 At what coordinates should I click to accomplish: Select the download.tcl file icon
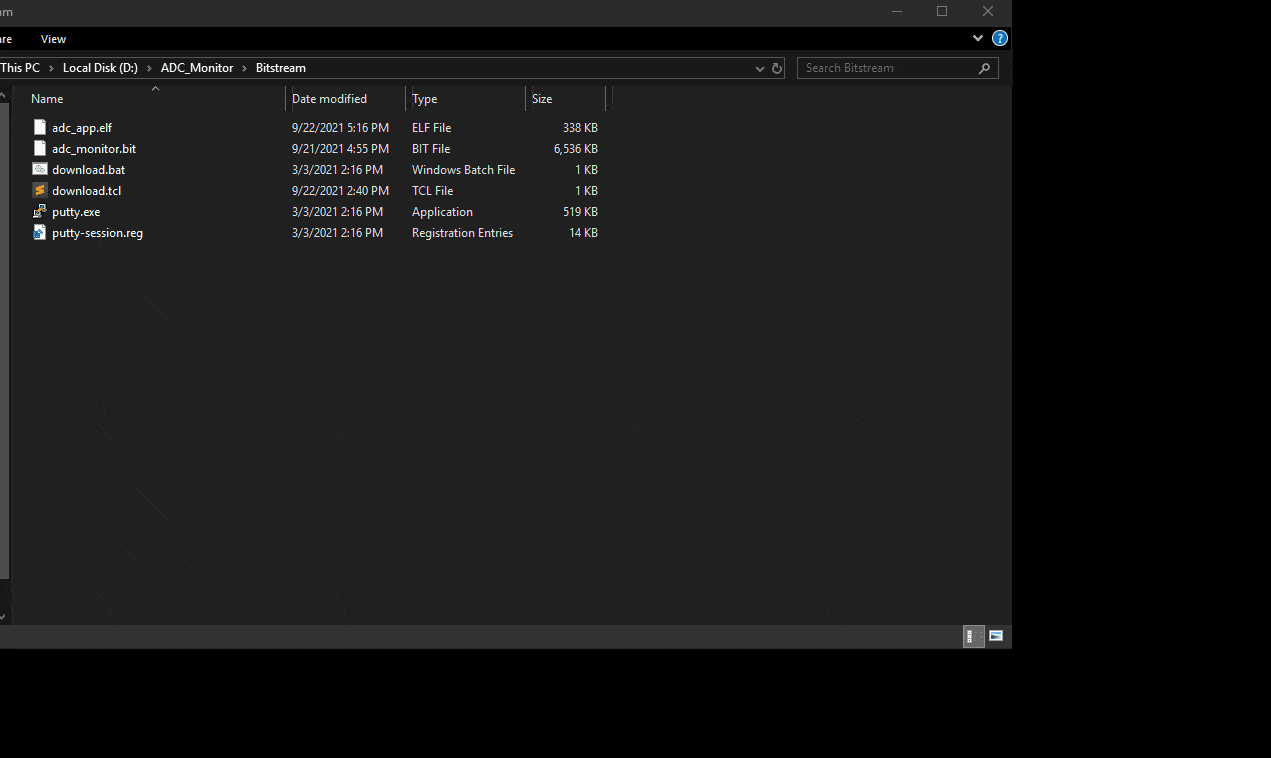point(40,191)
